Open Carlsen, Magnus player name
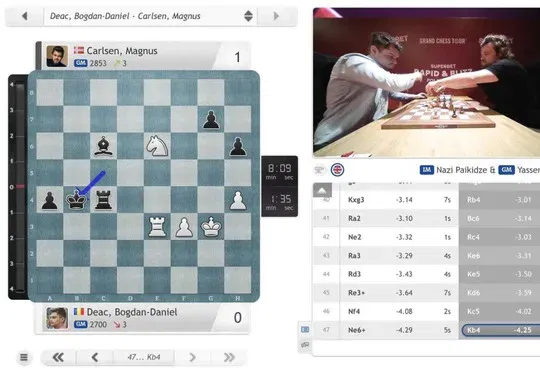Screen dimensions: 540x372 122,51
